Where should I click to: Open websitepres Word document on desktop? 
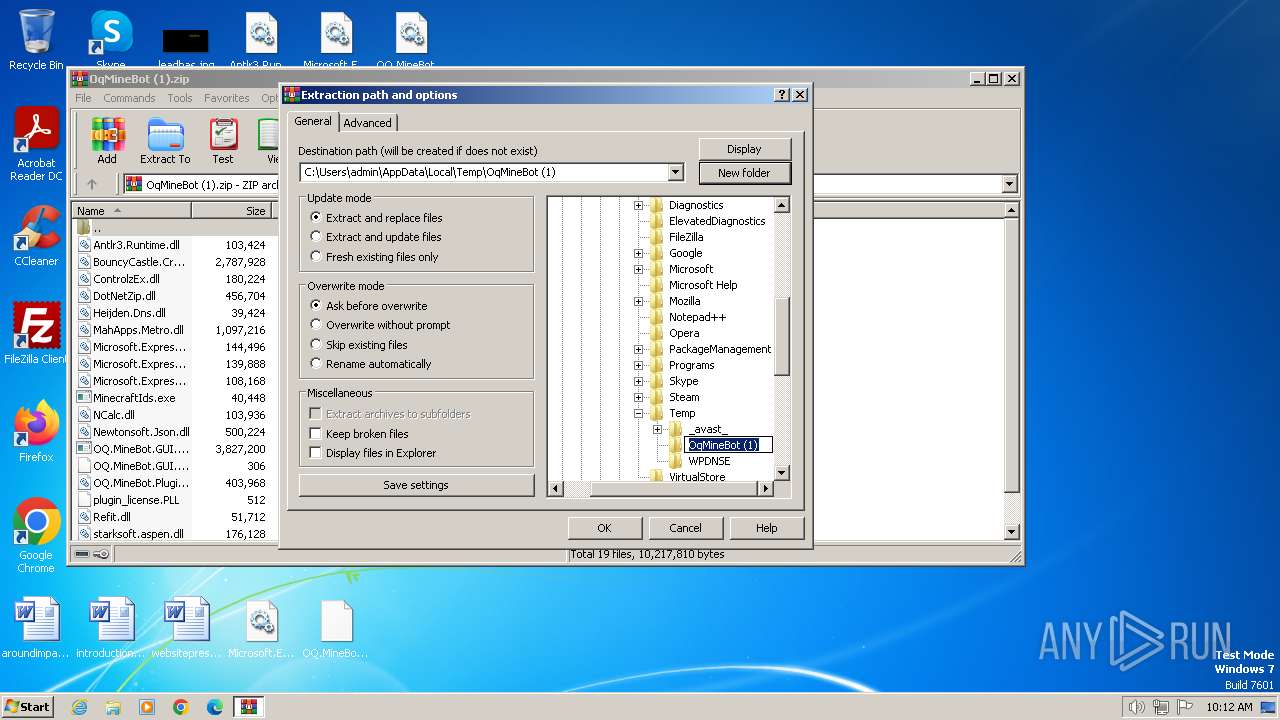coord(186,628)
